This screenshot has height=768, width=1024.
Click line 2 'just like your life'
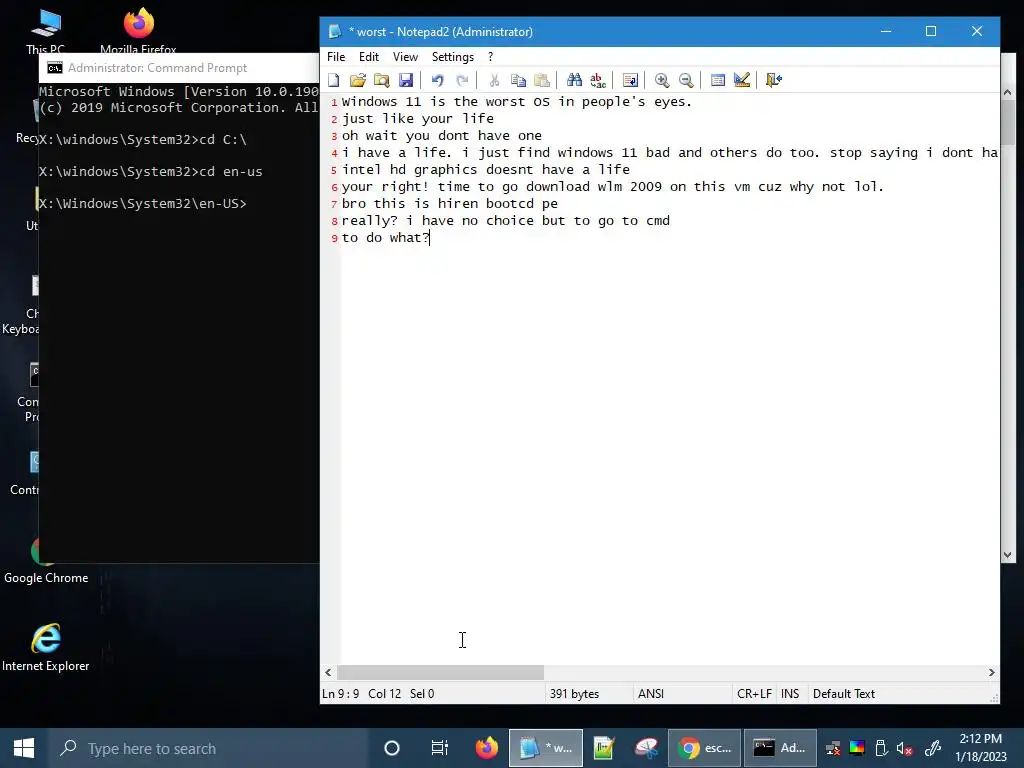(418, 119)
